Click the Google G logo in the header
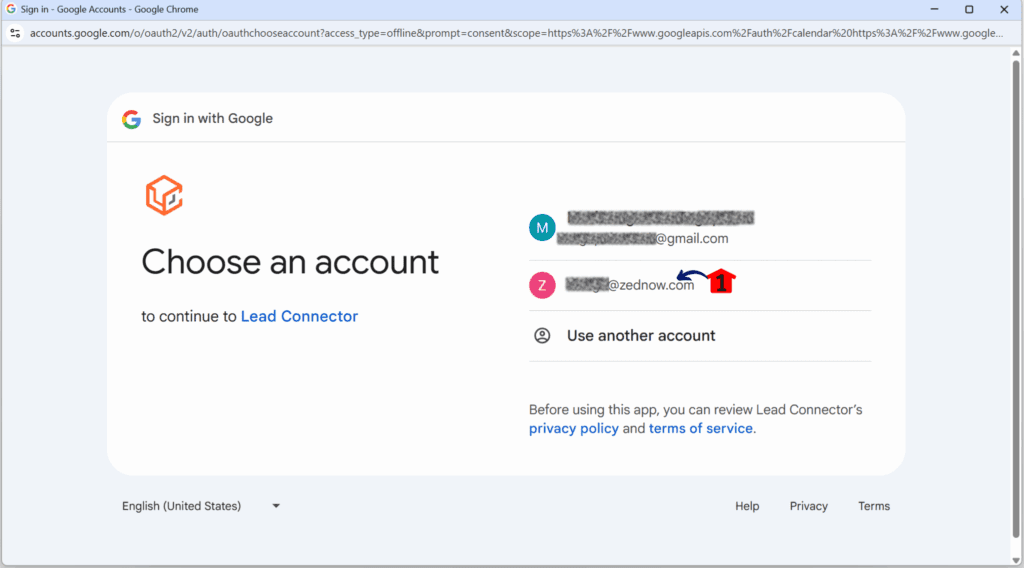The width and height of the screenshot is (1024, 568). [x=131, y=119]
